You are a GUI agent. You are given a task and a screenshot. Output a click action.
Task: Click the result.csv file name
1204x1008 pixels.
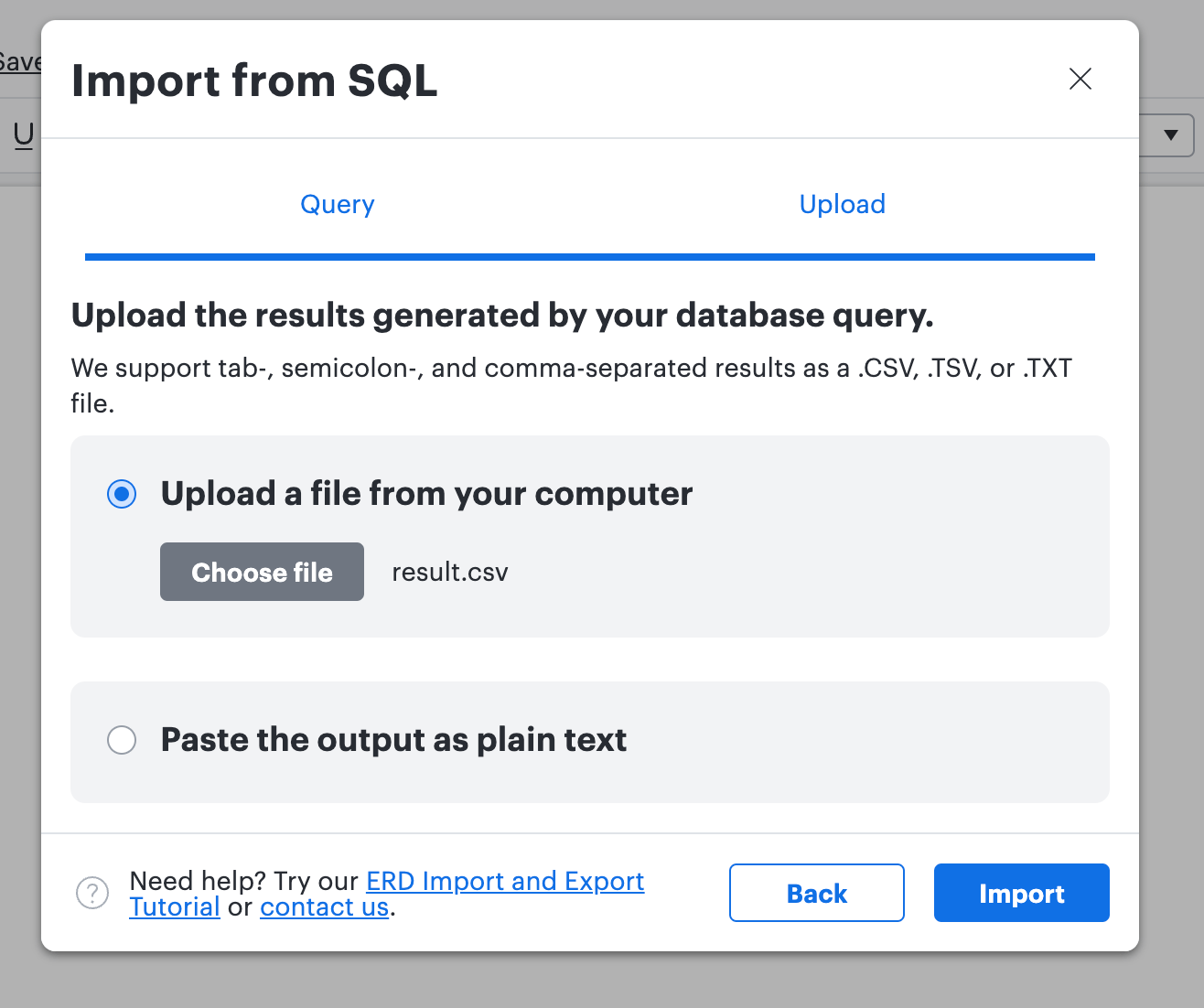pos(449,572)
